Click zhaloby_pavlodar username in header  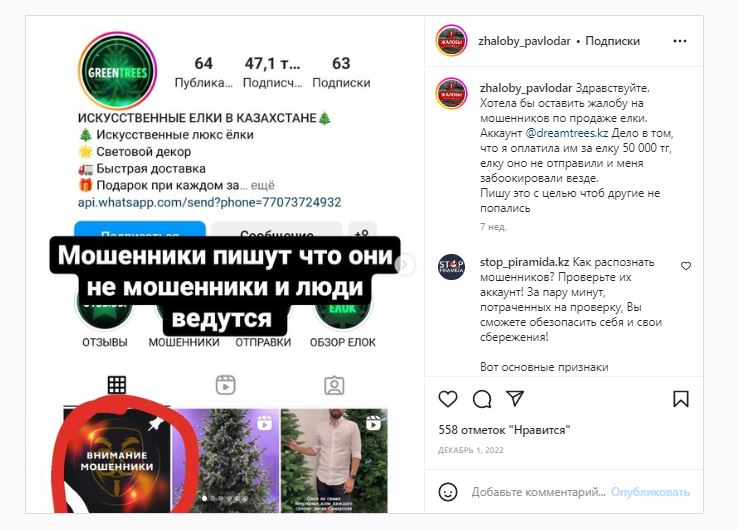click(524, 41)
